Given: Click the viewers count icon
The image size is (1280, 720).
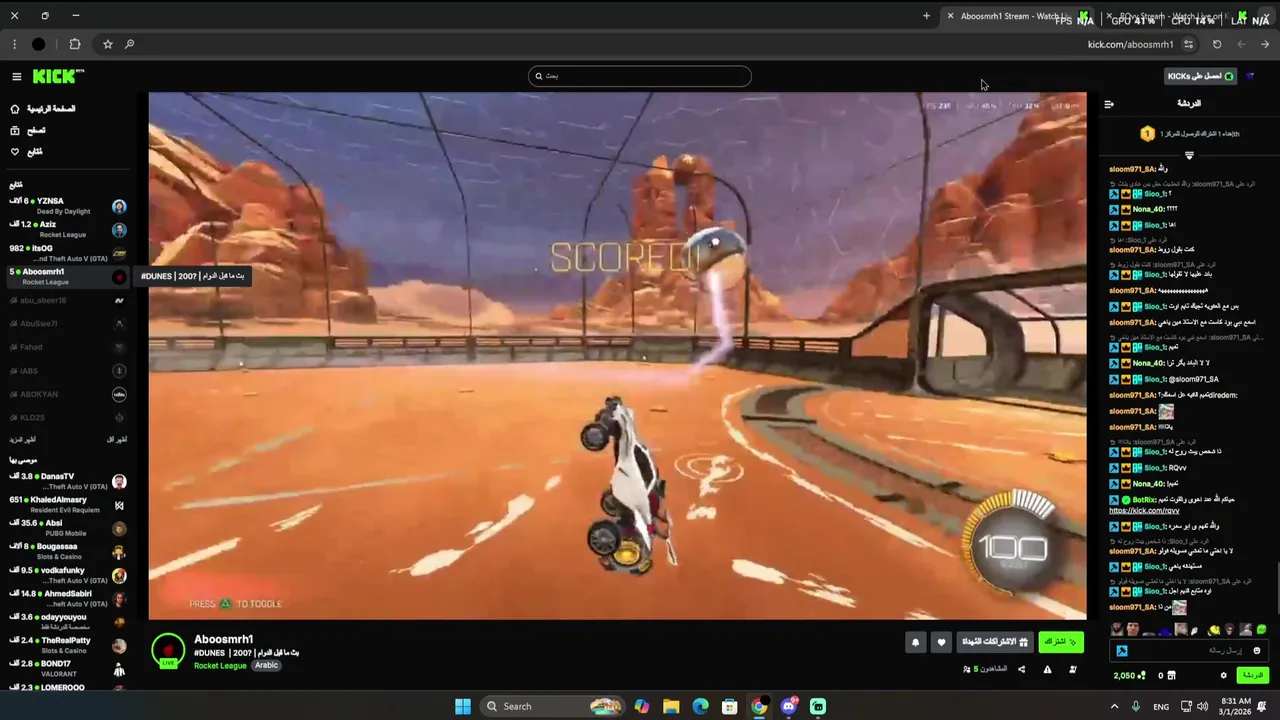Looking at the screenshot, I should 966,669.
